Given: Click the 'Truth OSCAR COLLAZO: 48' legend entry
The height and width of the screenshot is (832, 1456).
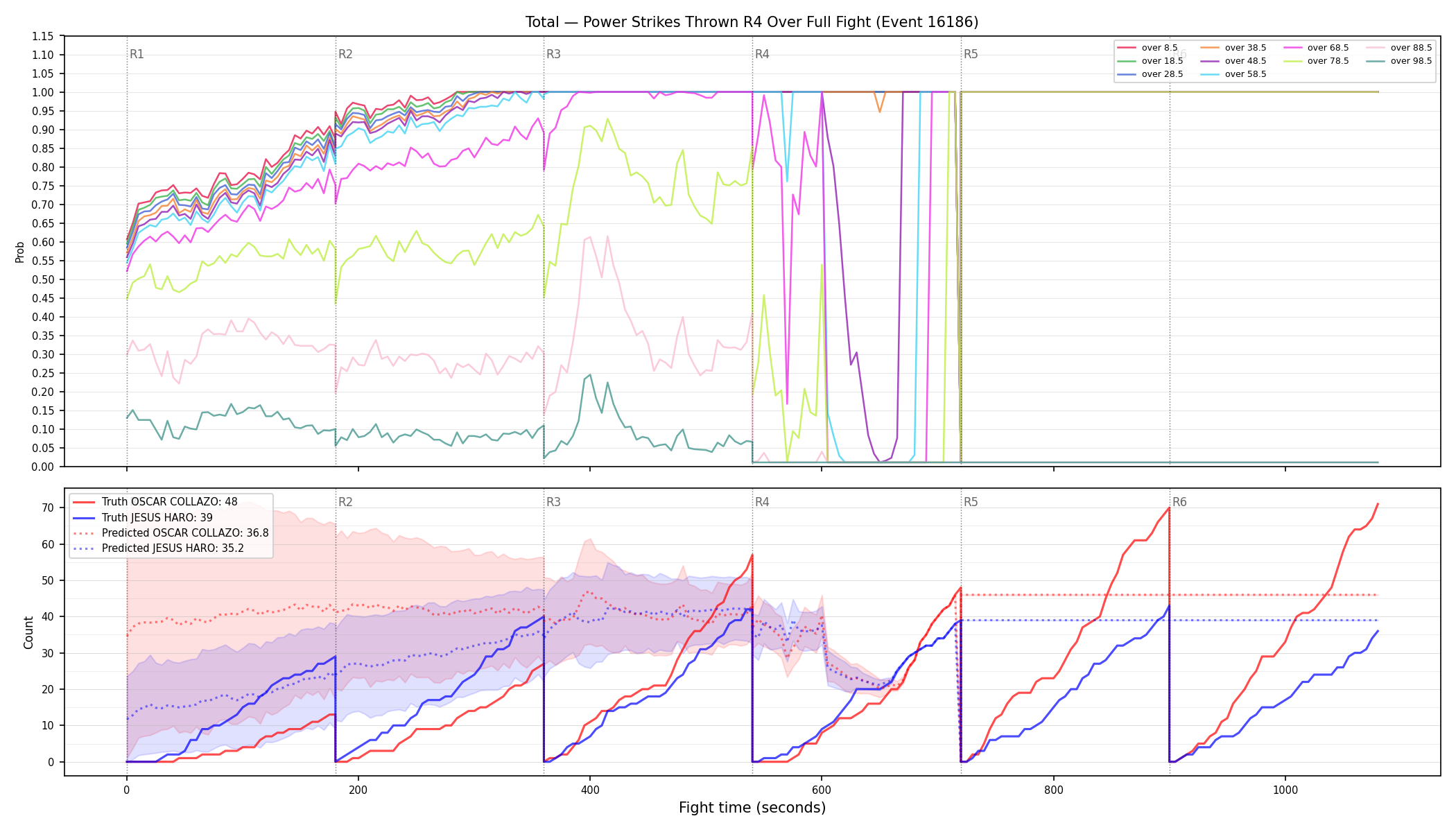Looking at the screenshot, I should (170, 502).
